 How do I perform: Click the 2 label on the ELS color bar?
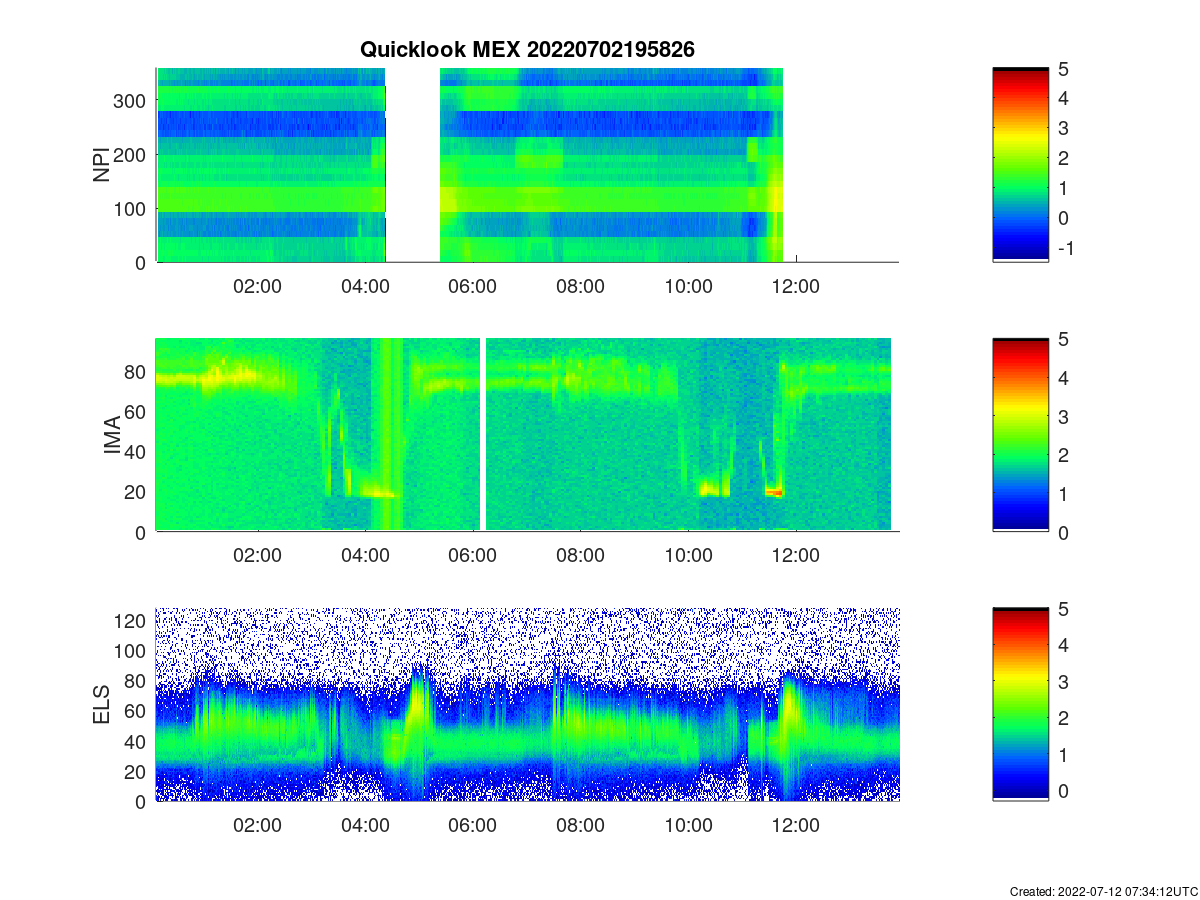1065,718
